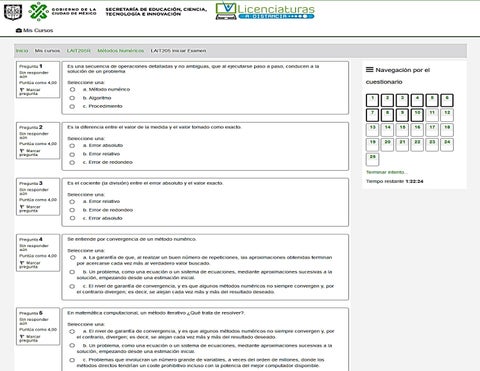480x371 pixels.
Task: Flag Pregunta 3 using Marcar pregunta icon
Action: [x=22, y=207]
